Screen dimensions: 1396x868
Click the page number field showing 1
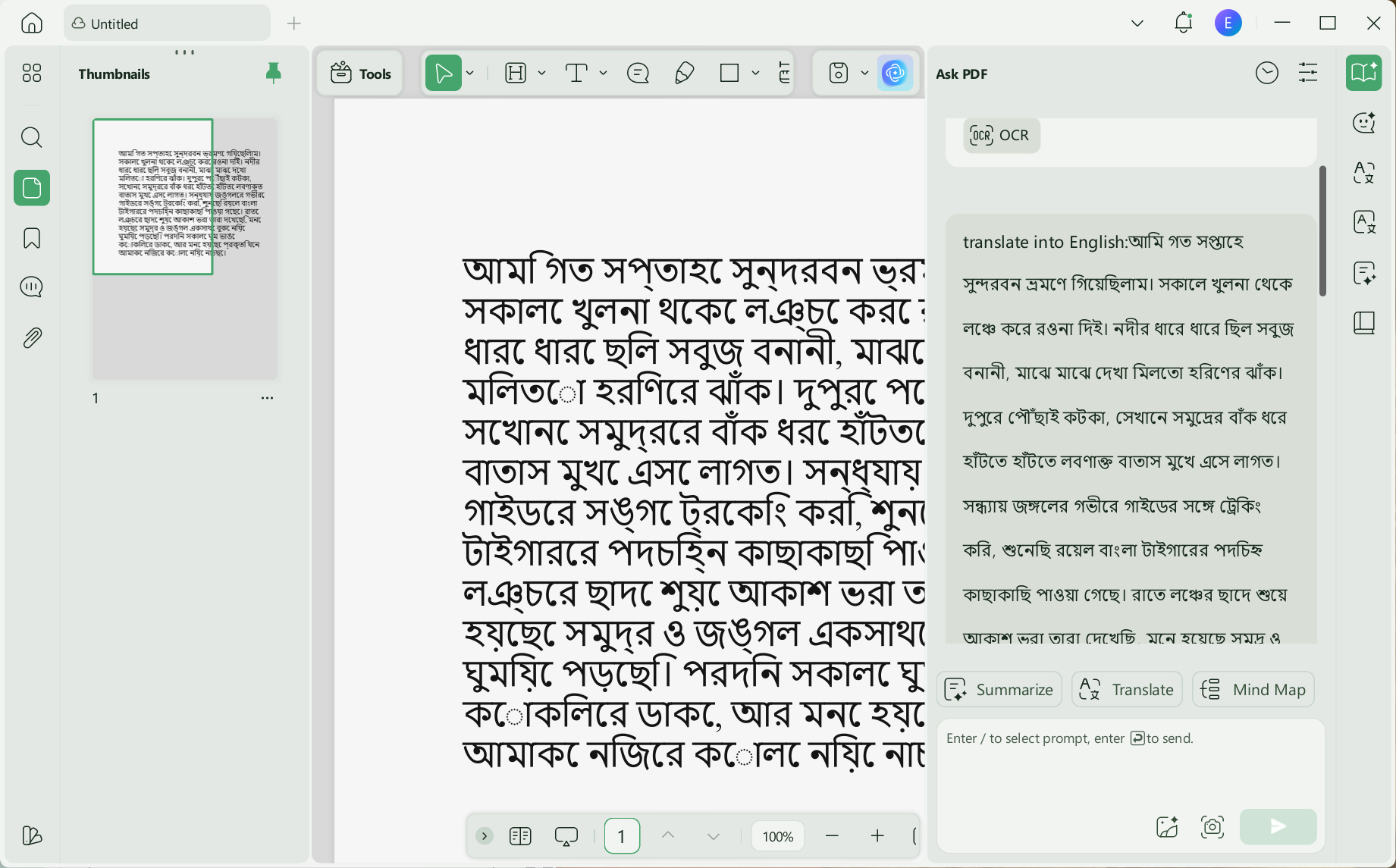coord(622,836)
